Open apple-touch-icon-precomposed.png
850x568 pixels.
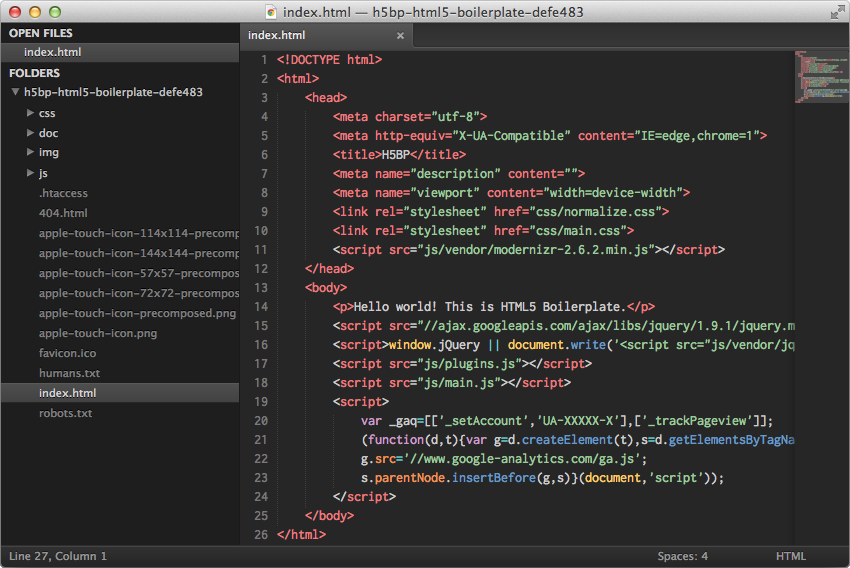[137, 313]
